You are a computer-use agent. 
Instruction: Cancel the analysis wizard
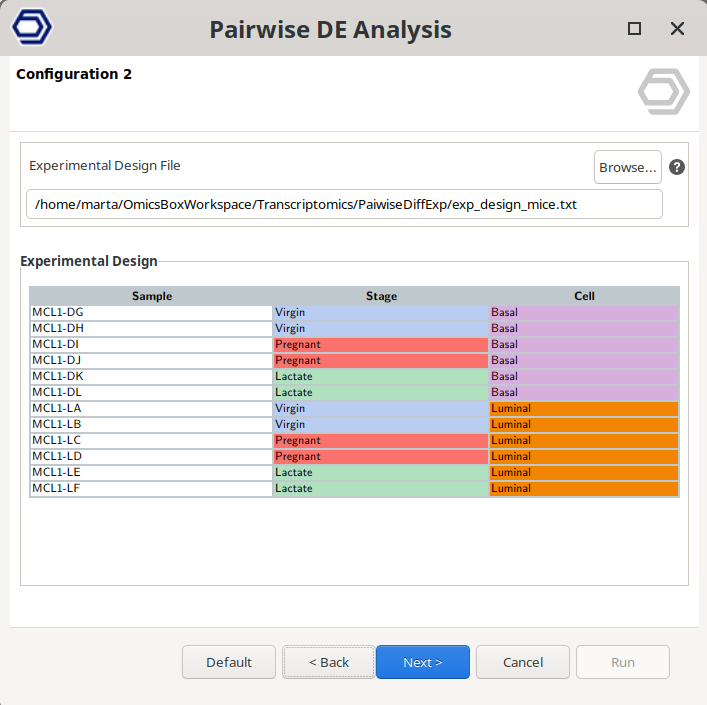pos(522,662)
